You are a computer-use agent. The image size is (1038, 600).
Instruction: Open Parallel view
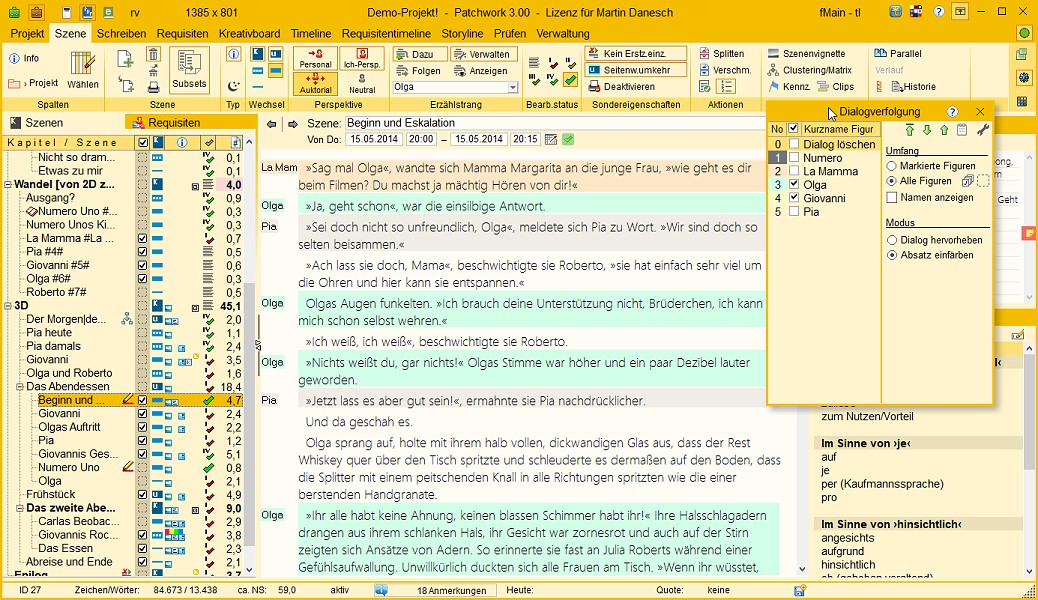click(898, 54)
